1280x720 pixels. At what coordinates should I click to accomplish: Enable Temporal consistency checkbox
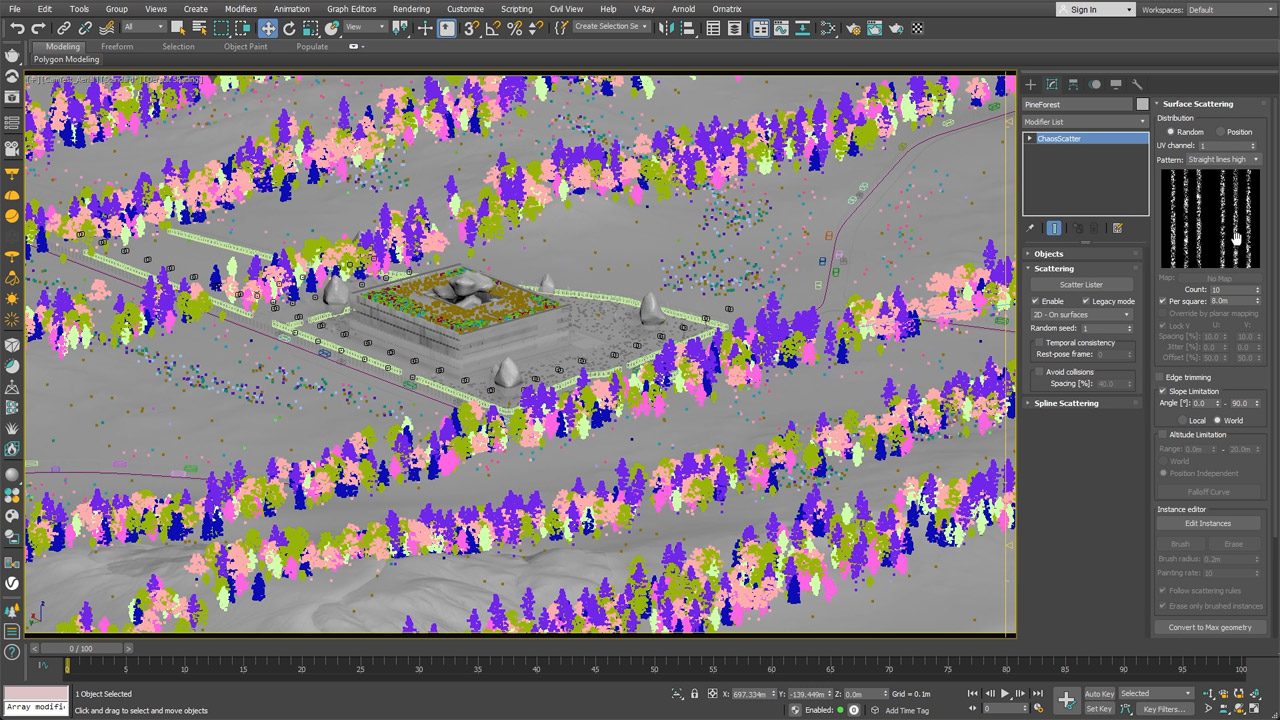pyautogui.click(x=1040, y=343)
